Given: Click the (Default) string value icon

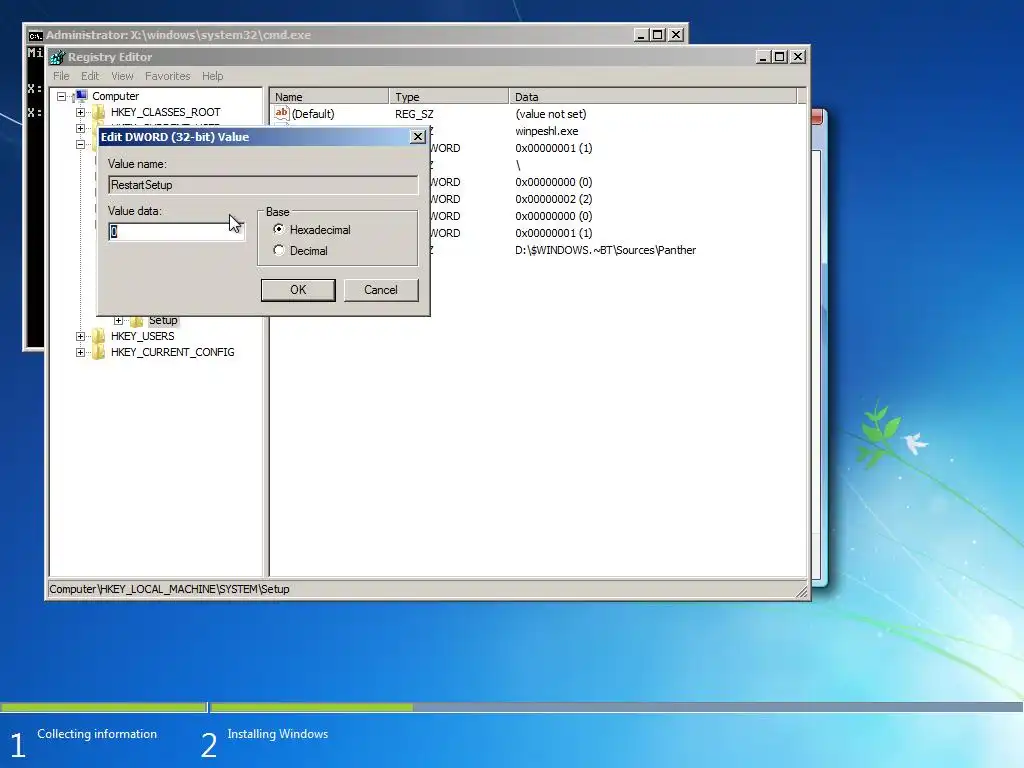Looking at the screenshot, I should click(x=281, y=114).
